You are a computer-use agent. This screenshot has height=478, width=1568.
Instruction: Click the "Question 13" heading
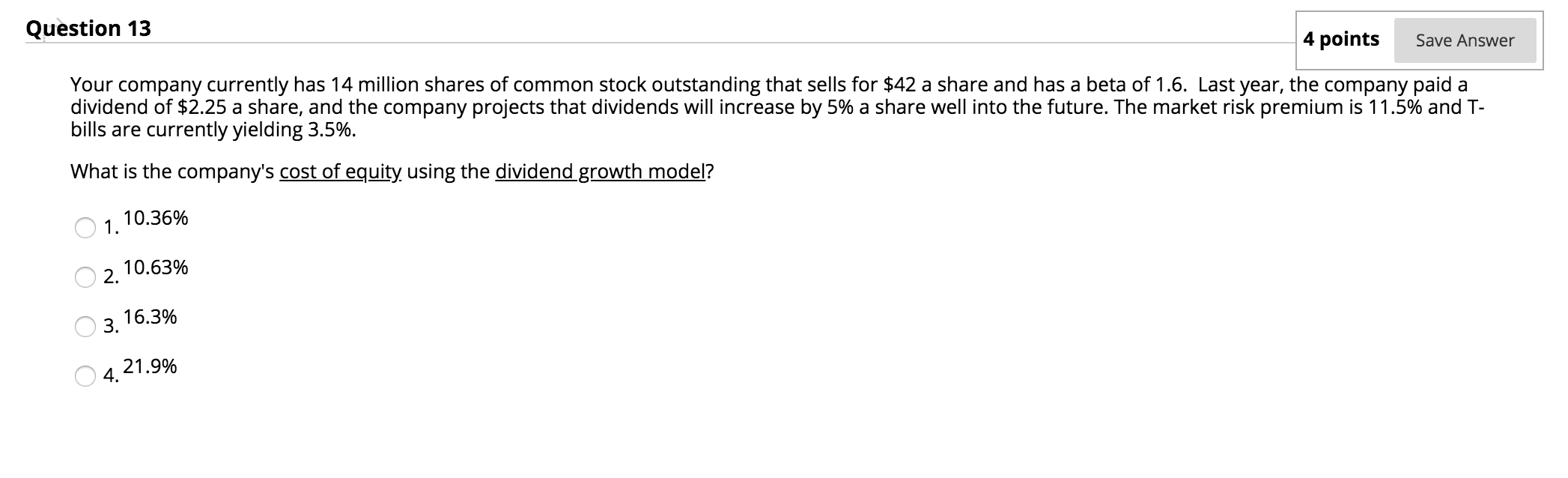click(x=88, y=28)
